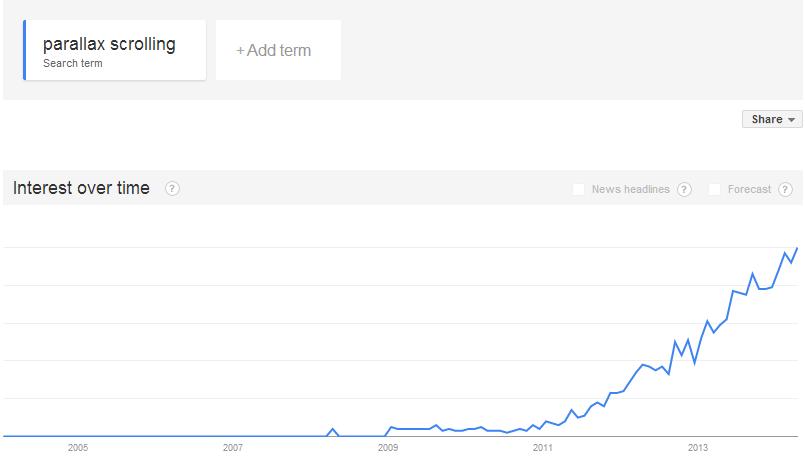Click the final peak of the trend line
The height and width of the screenshot is (463, 805).
click(797, 248)
